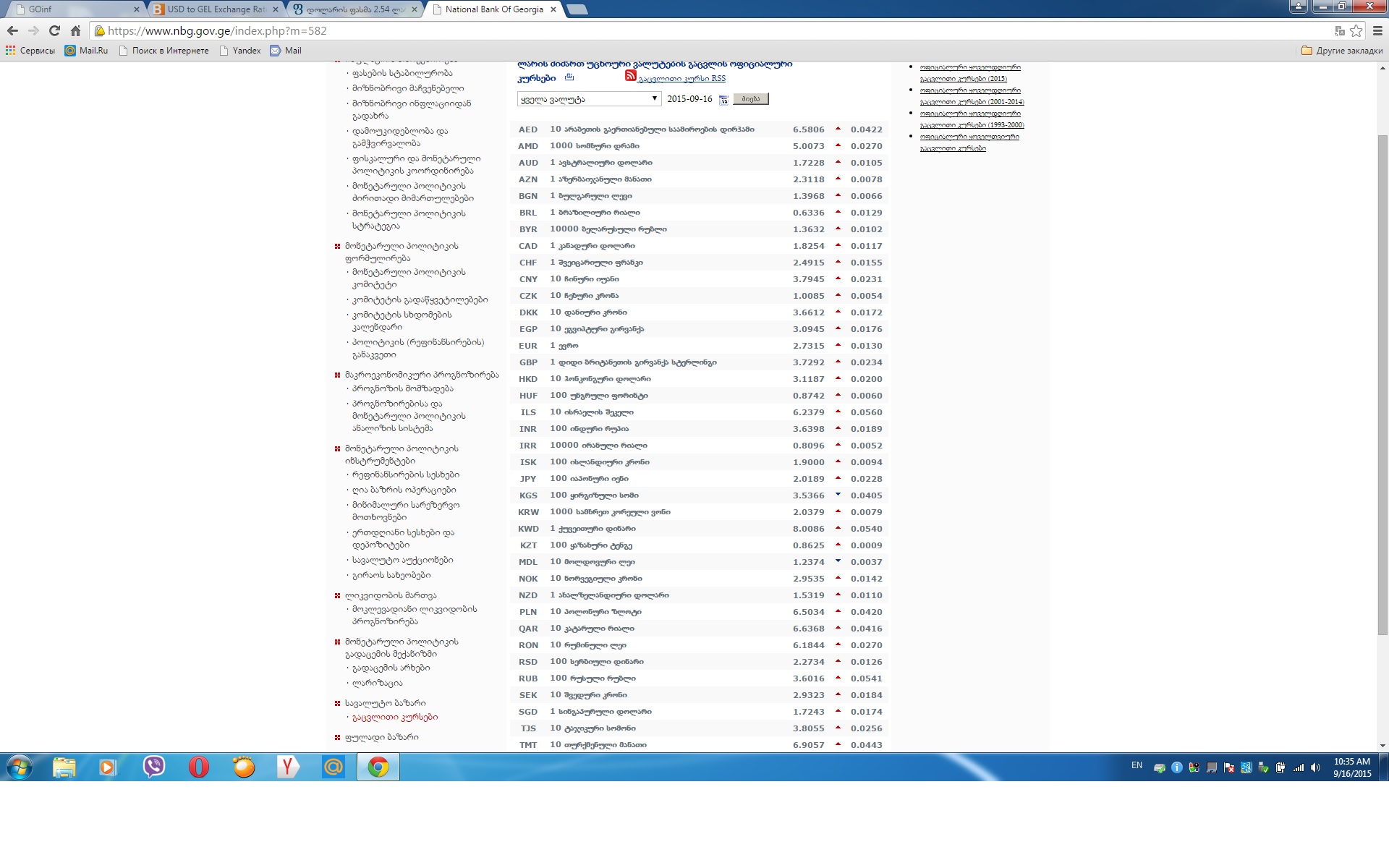Image resolution: width=1389 pixels, height=868 pixels.
Task: Open the Chrome hamburger menu icon
Action: [1377, 30]
